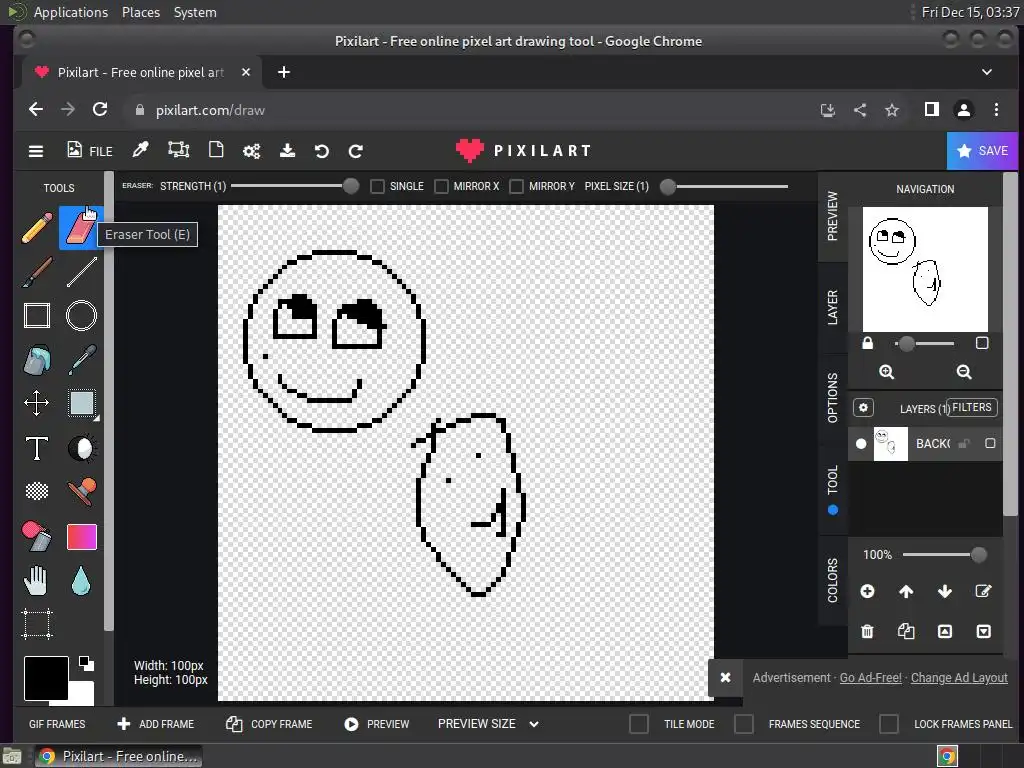
Task: Open the settings gears icon
Action: pos(251,151)
